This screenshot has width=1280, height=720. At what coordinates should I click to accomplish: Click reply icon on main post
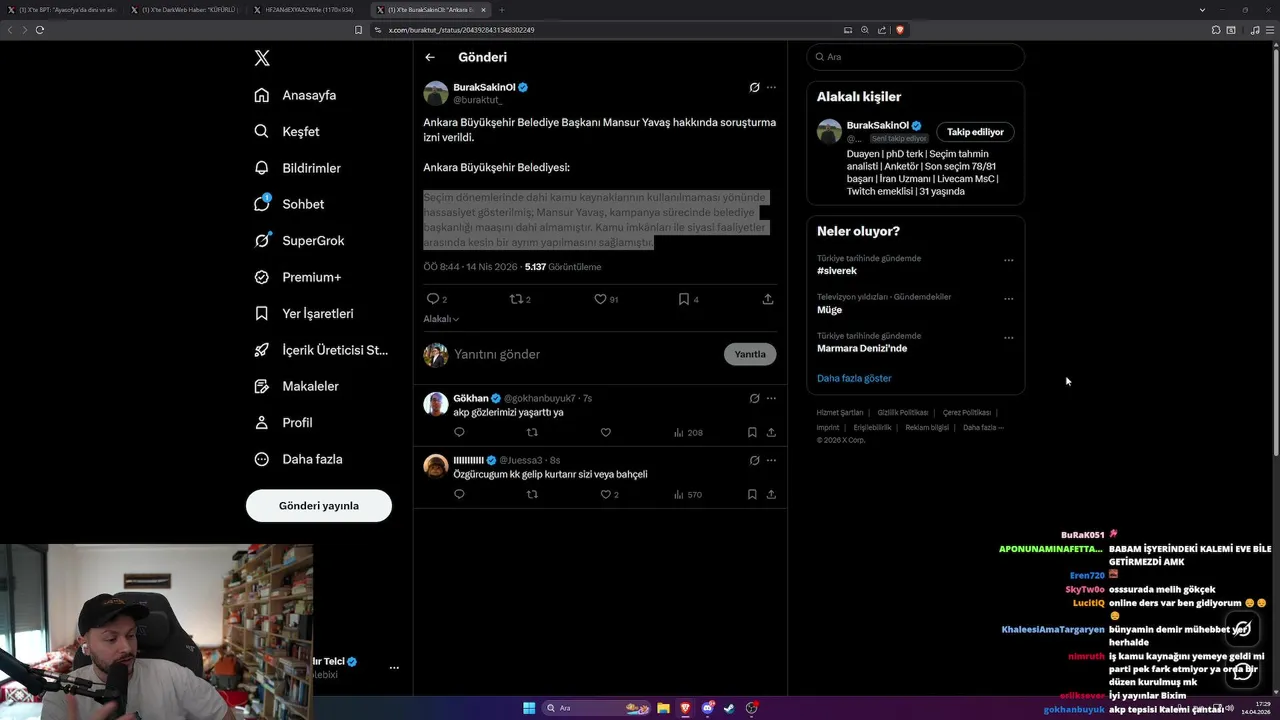pos(433,299)
